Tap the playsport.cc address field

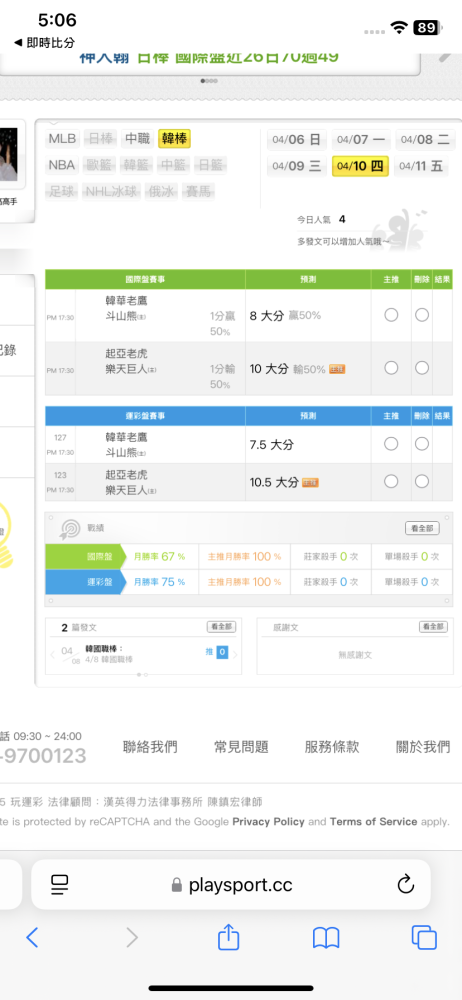231,884
